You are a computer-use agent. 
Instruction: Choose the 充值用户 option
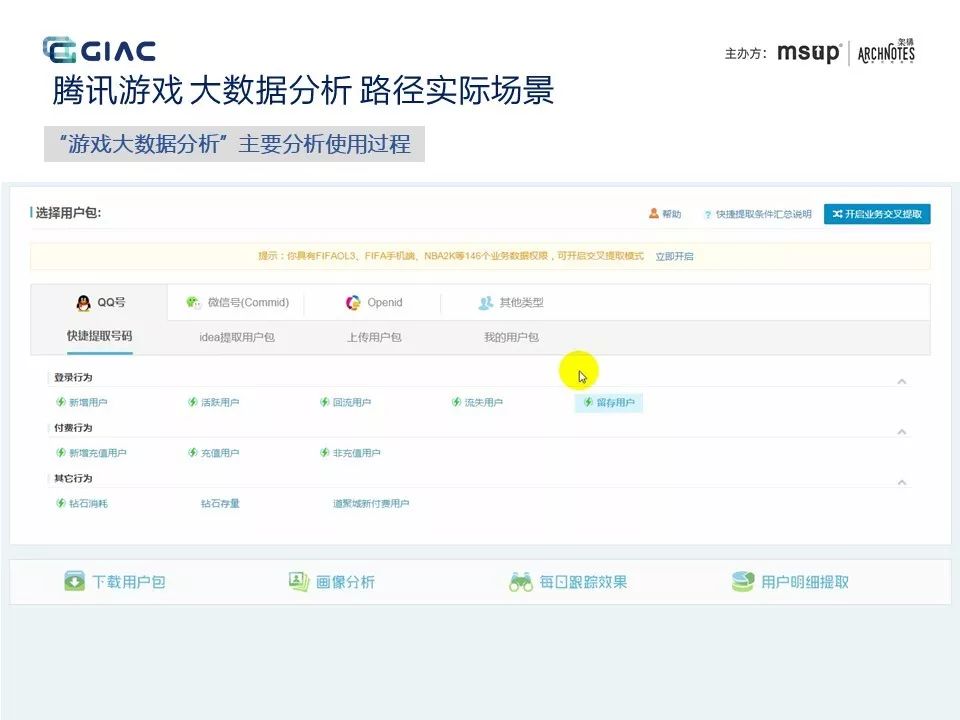tap(214, 453)
